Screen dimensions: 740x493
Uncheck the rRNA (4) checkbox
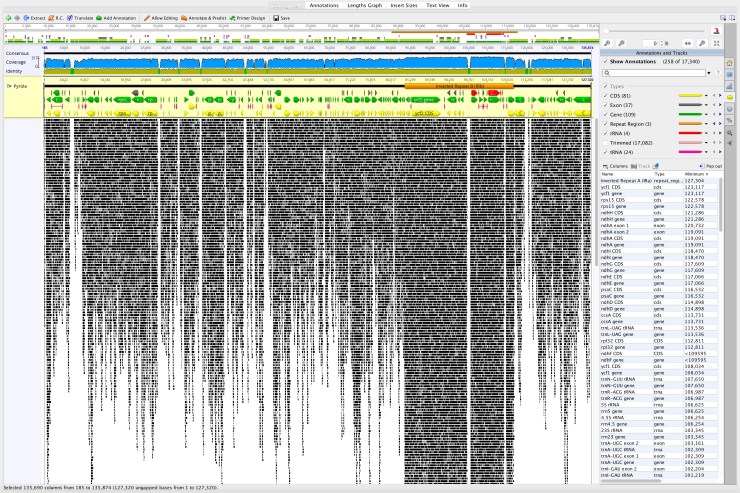pyautogui.click(x=605, y=134)
